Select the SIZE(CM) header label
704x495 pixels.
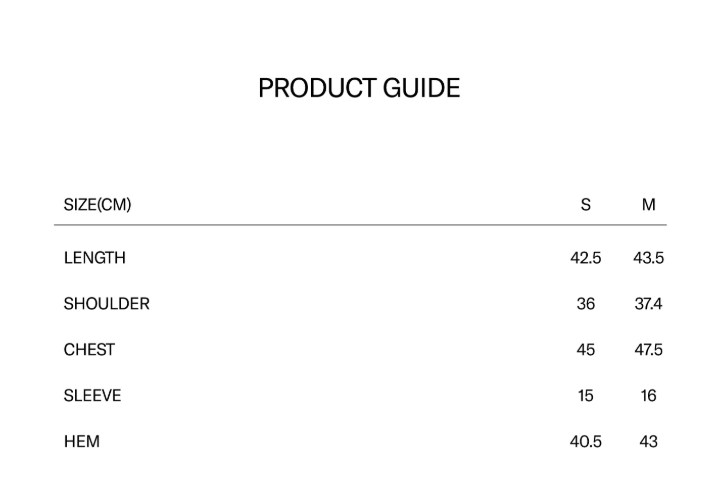[97, 205]
